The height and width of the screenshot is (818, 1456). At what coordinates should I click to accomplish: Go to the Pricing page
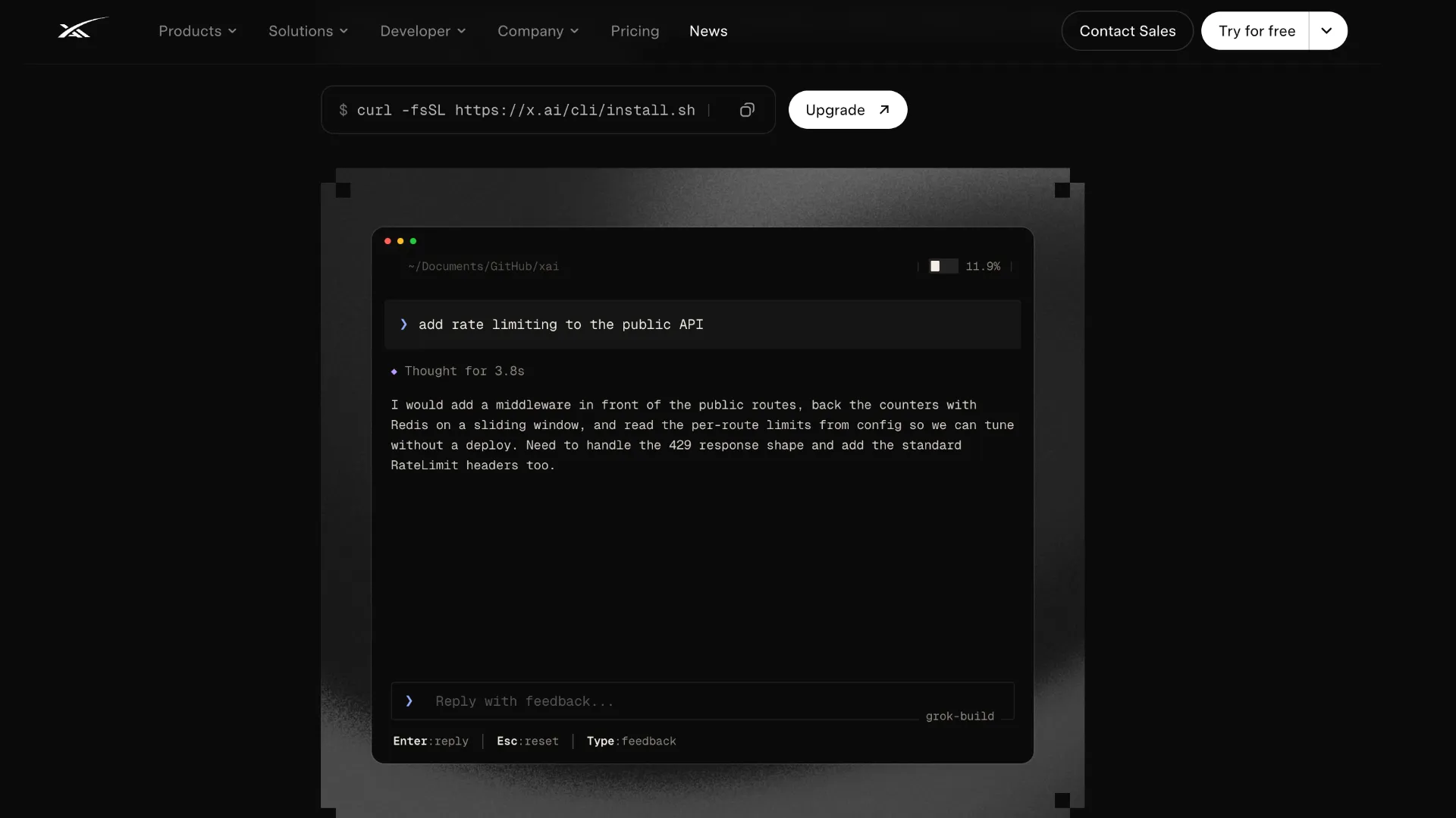coord(635,31)
